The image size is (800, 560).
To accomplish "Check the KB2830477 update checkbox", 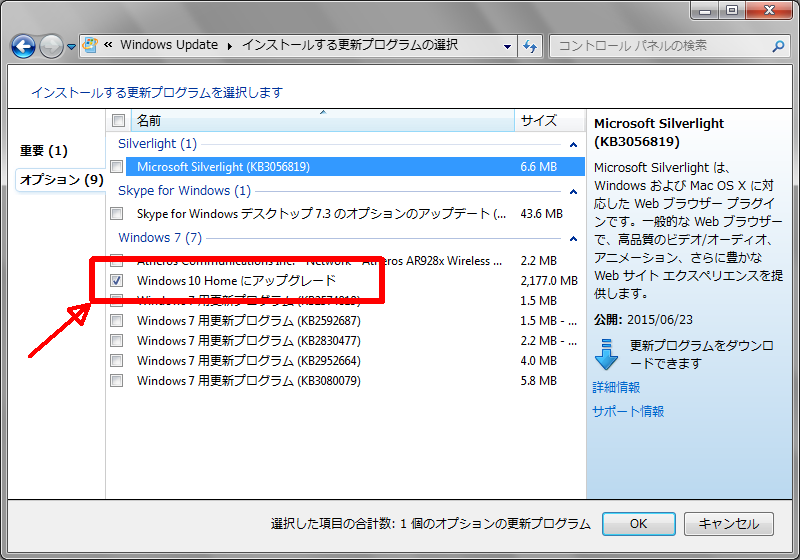I will coord(116,341).
